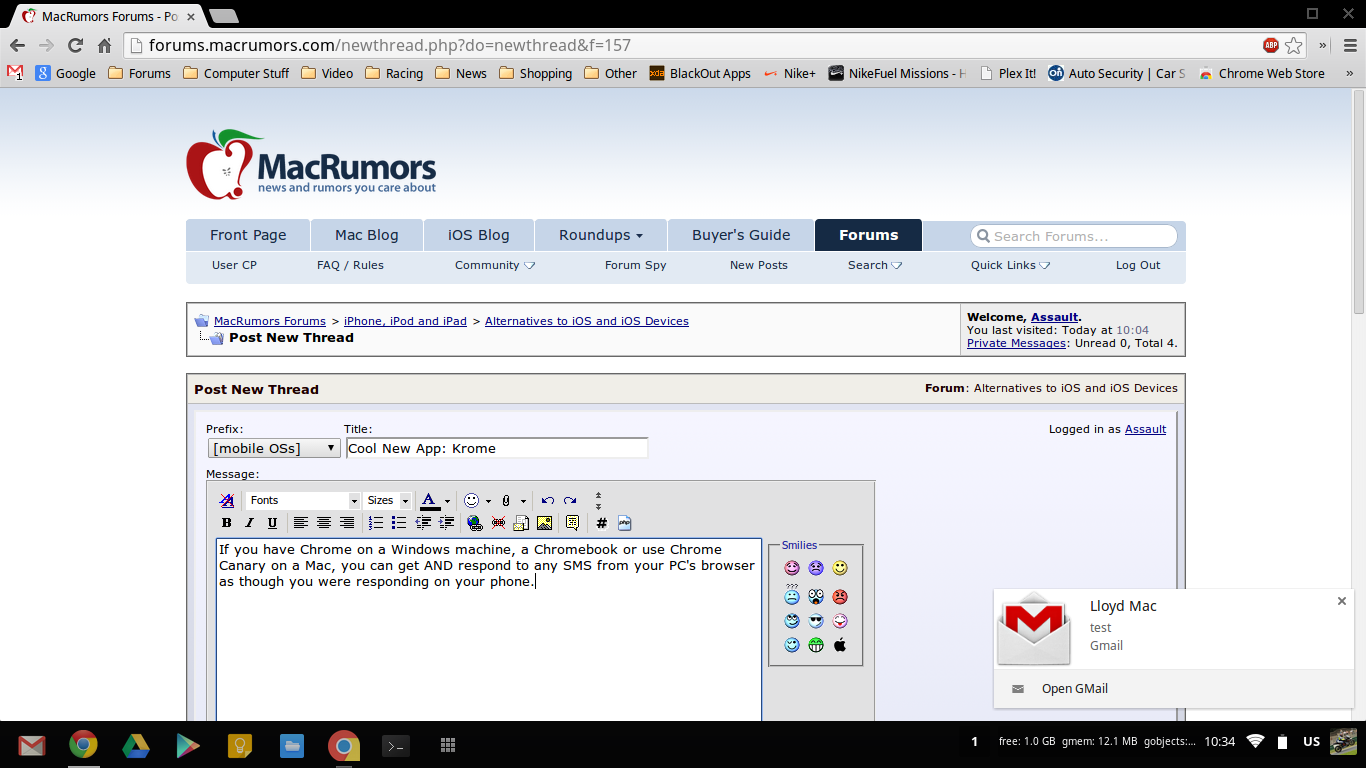Screen dimensions: 1366x768
Task: Insert the black Apple logo smilie
Action: (840, 645)
